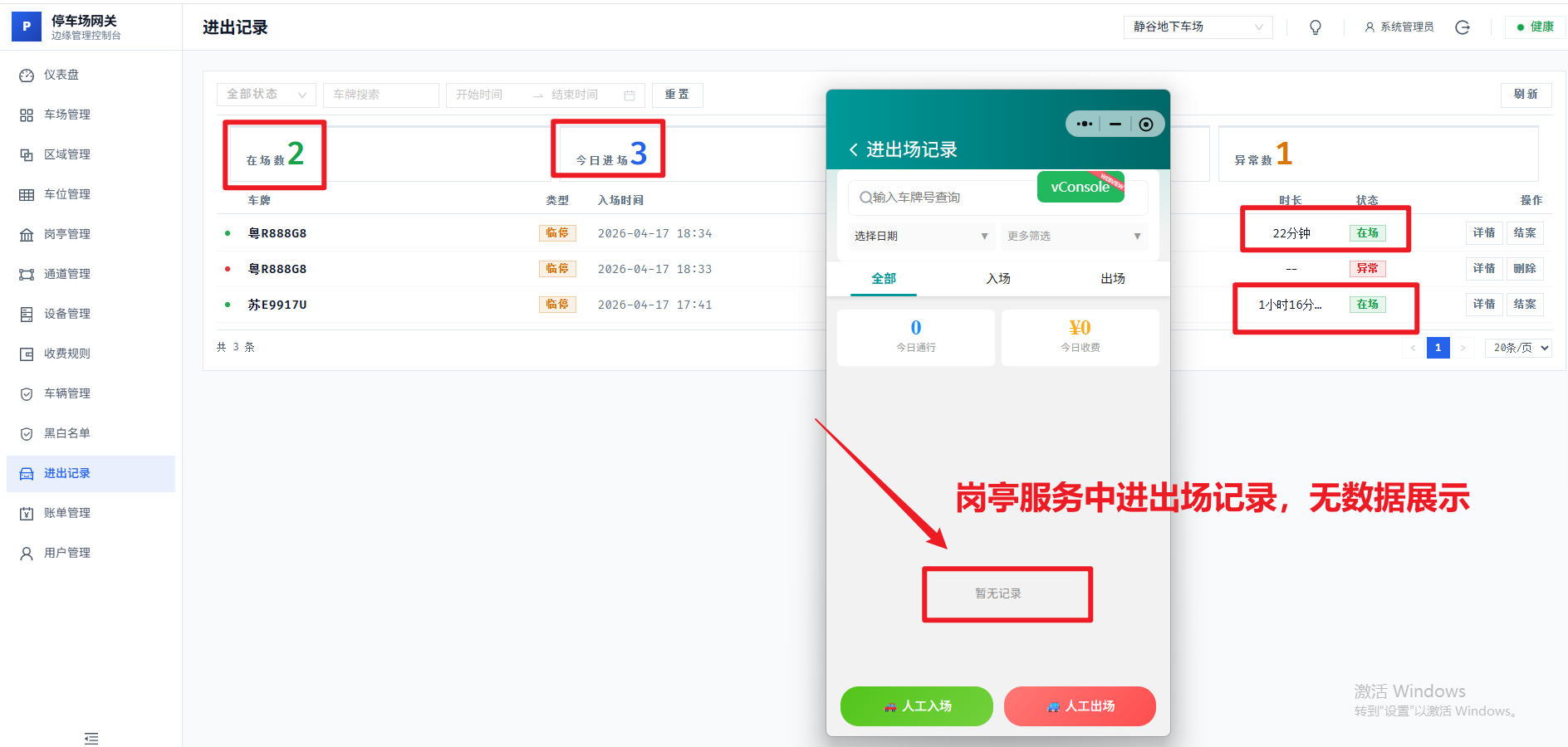Click the 车牌搜索 plate search field
The image size is (1568, 747).
click(380, 95)
